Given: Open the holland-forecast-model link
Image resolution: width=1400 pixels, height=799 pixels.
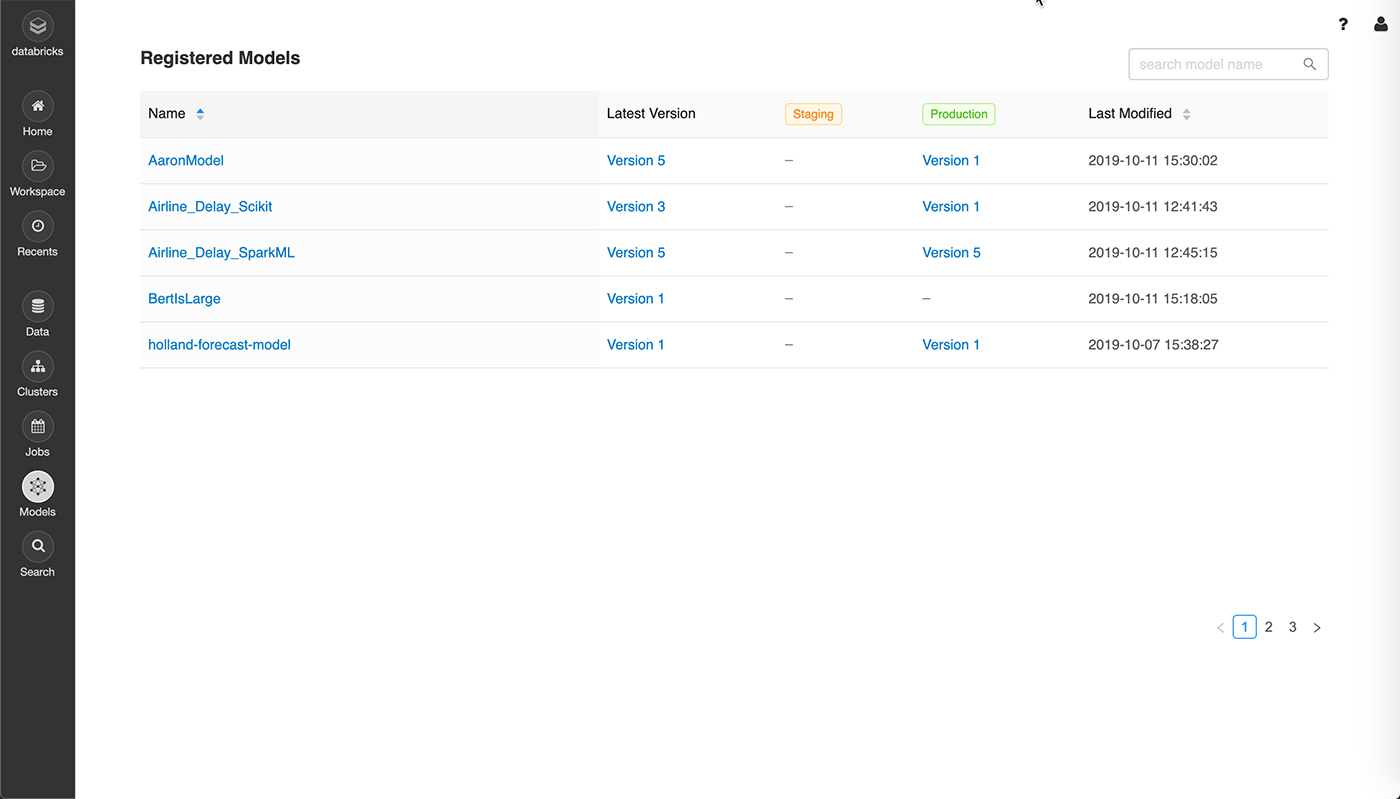Looking at the screenshot, I should coord(219,344).
